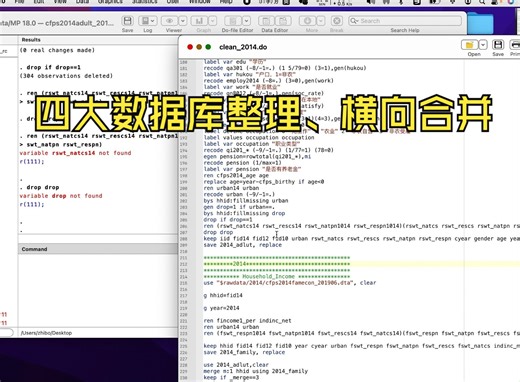520x382 pixels.
Task: Open the Do-file Editor icon
Action: tap(233, 21)
